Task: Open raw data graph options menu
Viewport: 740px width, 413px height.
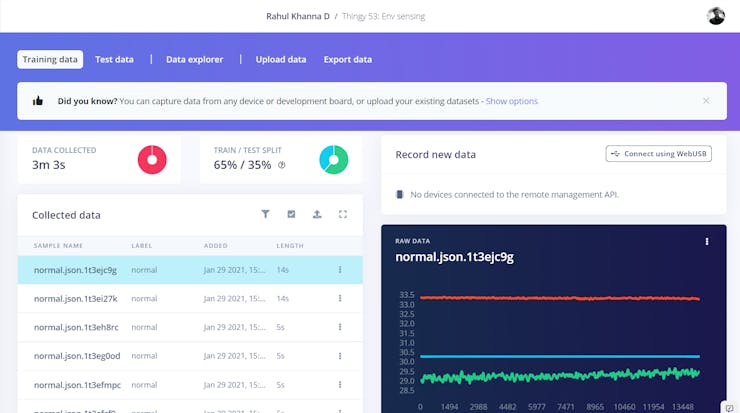Action: (x=706, y=242)
